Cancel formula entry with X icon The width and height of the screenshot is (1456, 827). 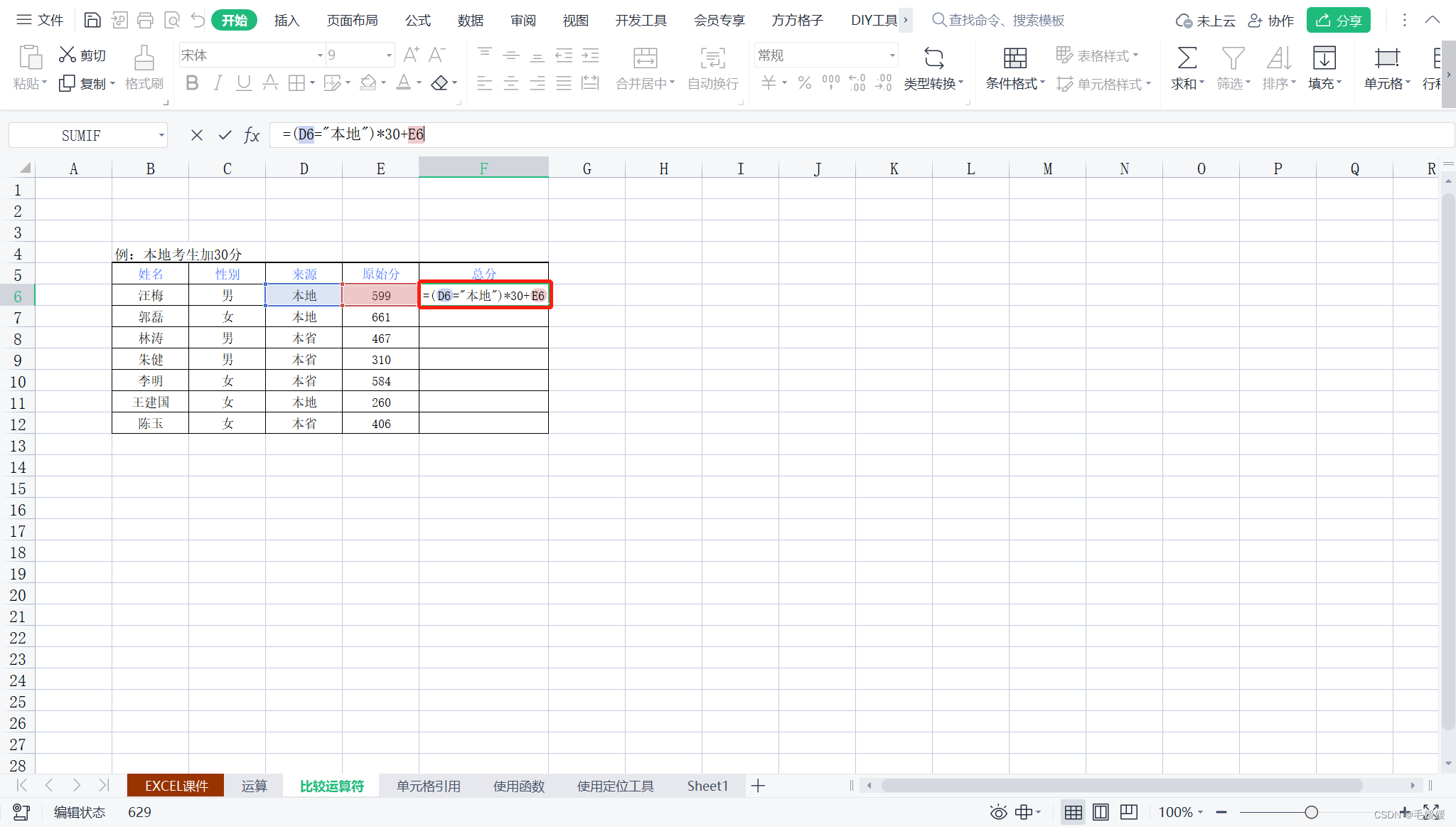click(197, 135)
